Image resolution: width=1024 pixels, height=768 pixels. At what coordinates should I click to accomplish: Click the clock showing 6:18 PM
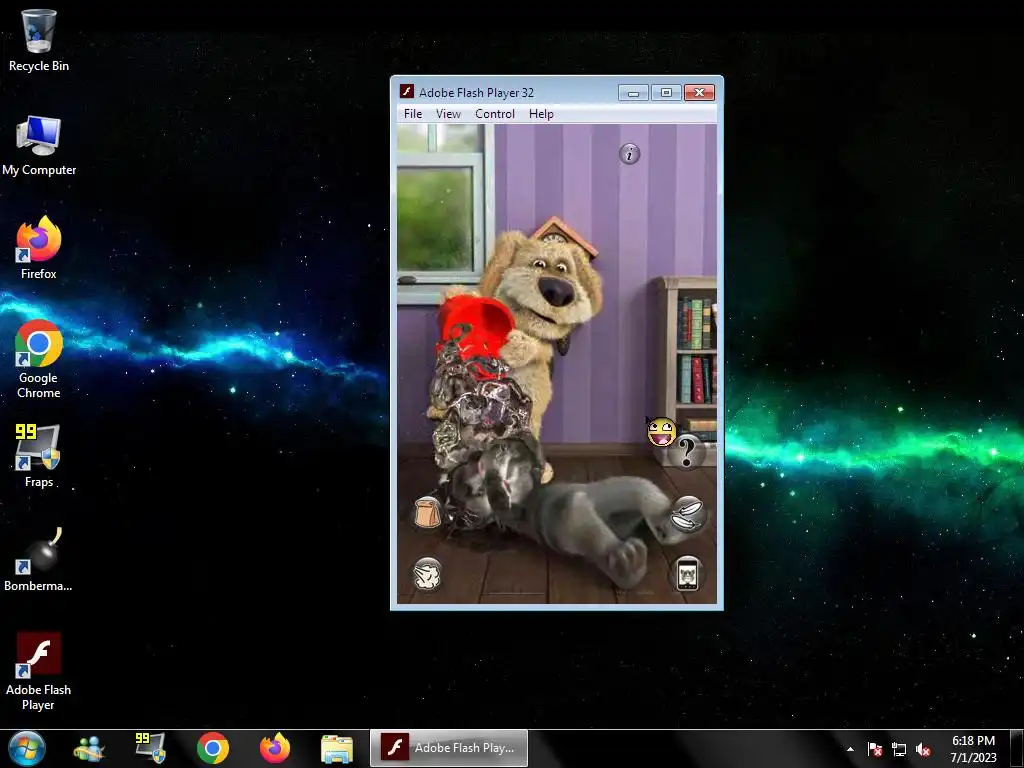973,749
